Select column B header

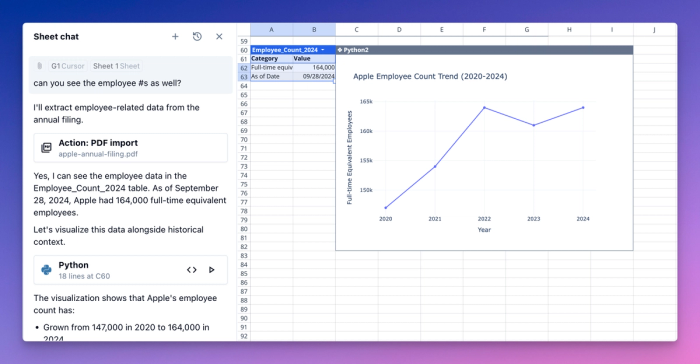[x=314, y=29]
